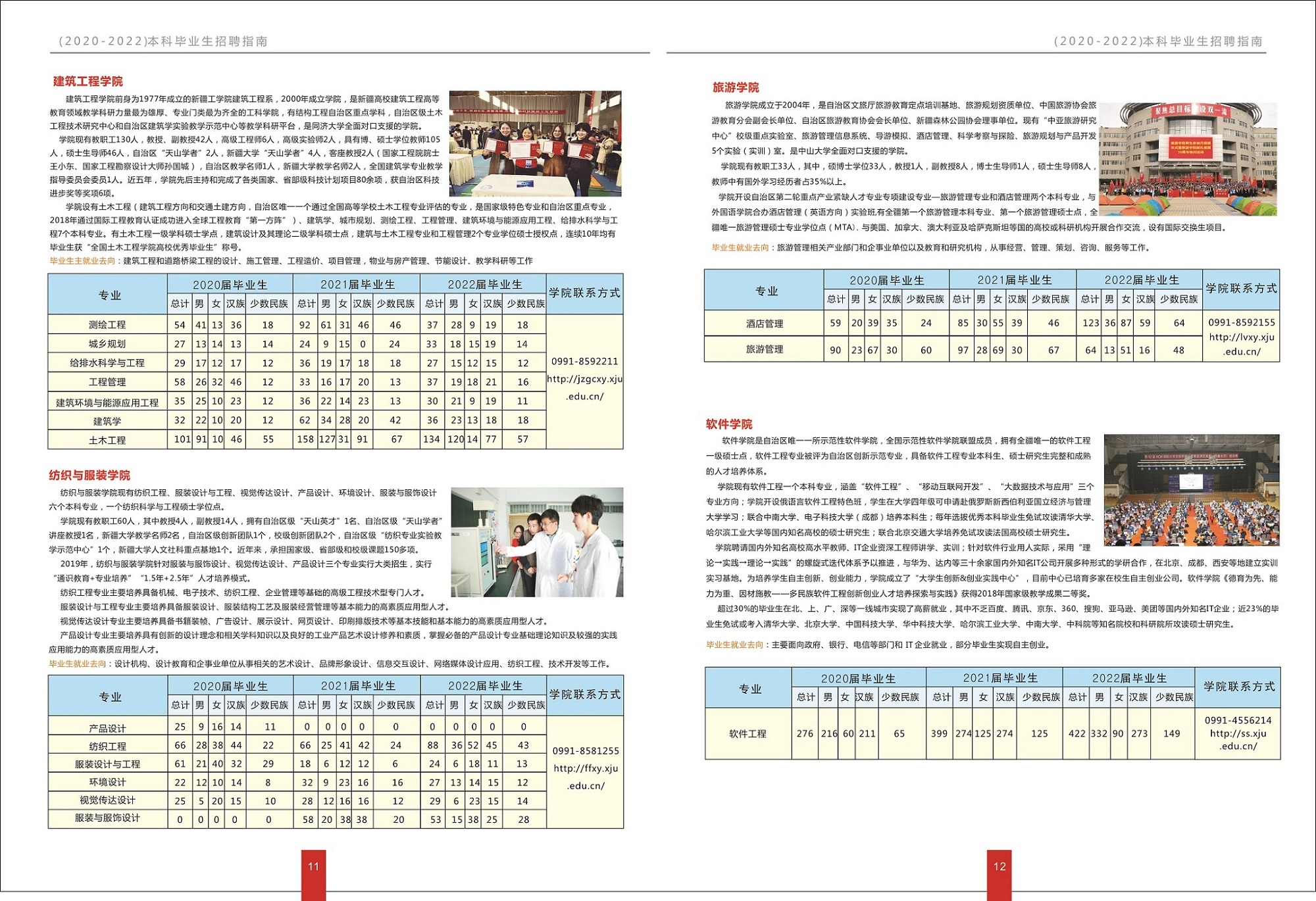
Task: Select the 服装与服饰设计 row label
Action: (x=107, y=818)
